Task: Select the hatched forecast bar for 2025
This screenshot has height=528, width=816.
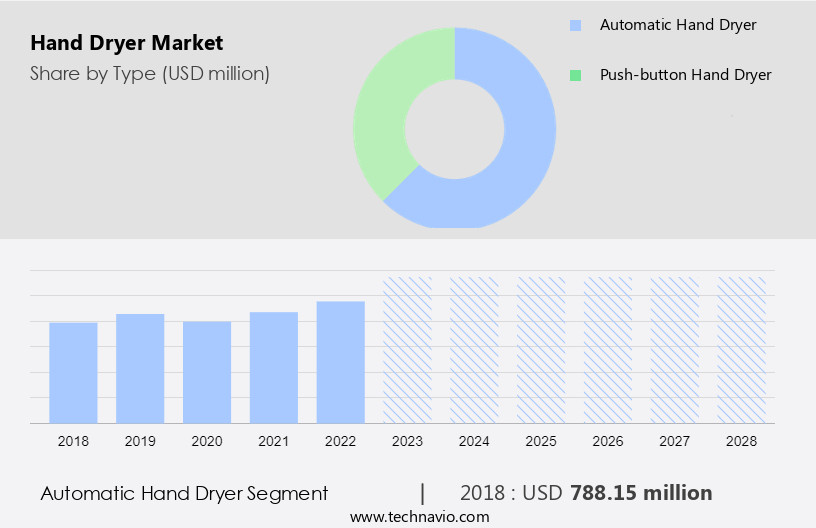Action: [541, 349]
